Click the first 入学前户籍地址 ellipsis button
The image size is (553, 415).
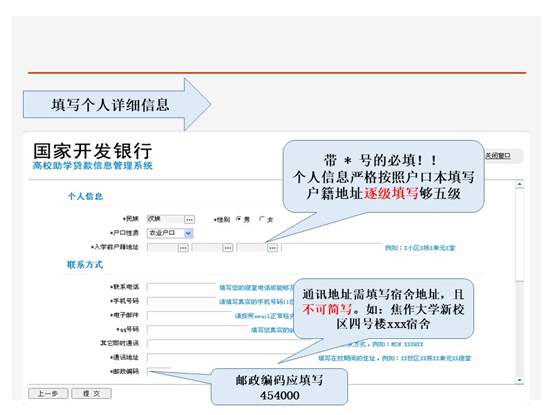pos(183,248)
